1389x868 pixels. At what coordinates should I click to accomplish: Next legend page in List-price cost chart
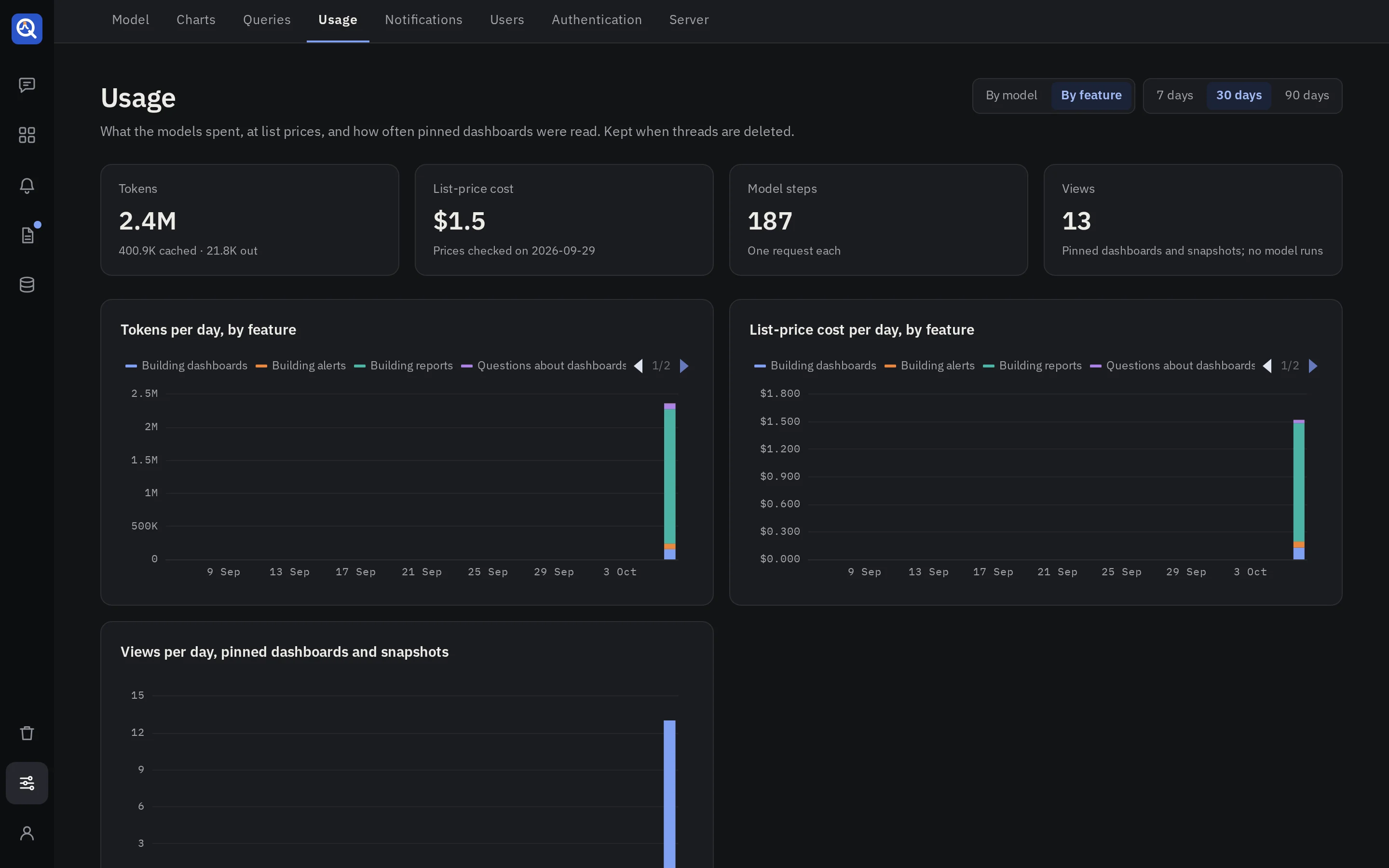point(1313,366)
